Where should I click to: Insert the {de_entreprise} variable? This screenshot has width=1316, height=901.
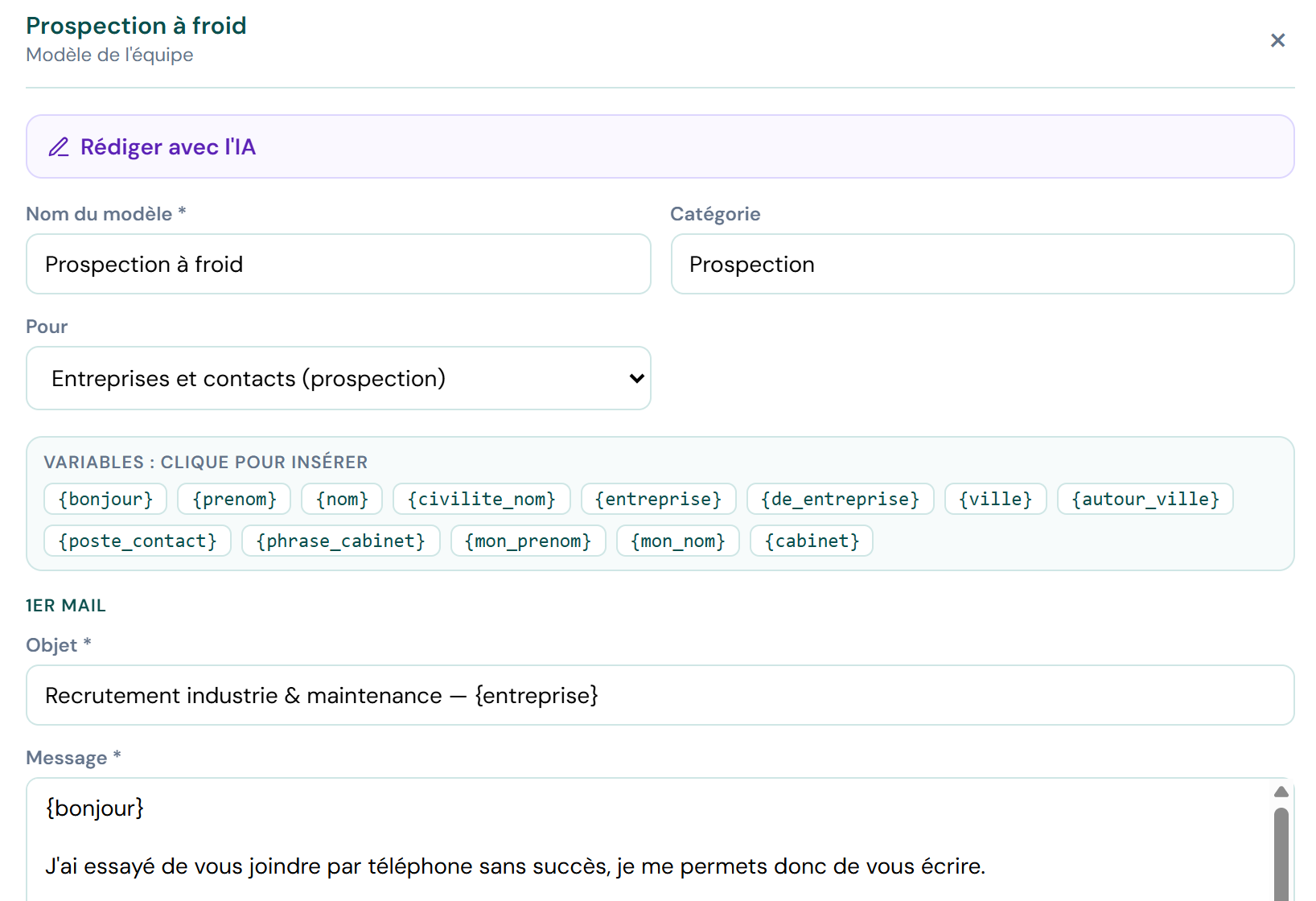[x=840, y=499]
